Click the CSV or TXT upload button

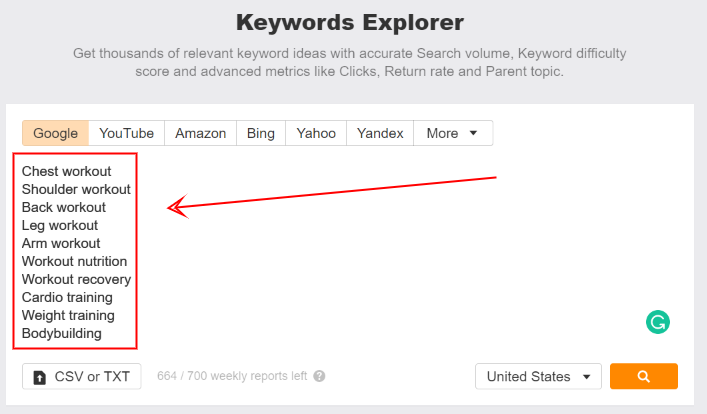[82, 377]
